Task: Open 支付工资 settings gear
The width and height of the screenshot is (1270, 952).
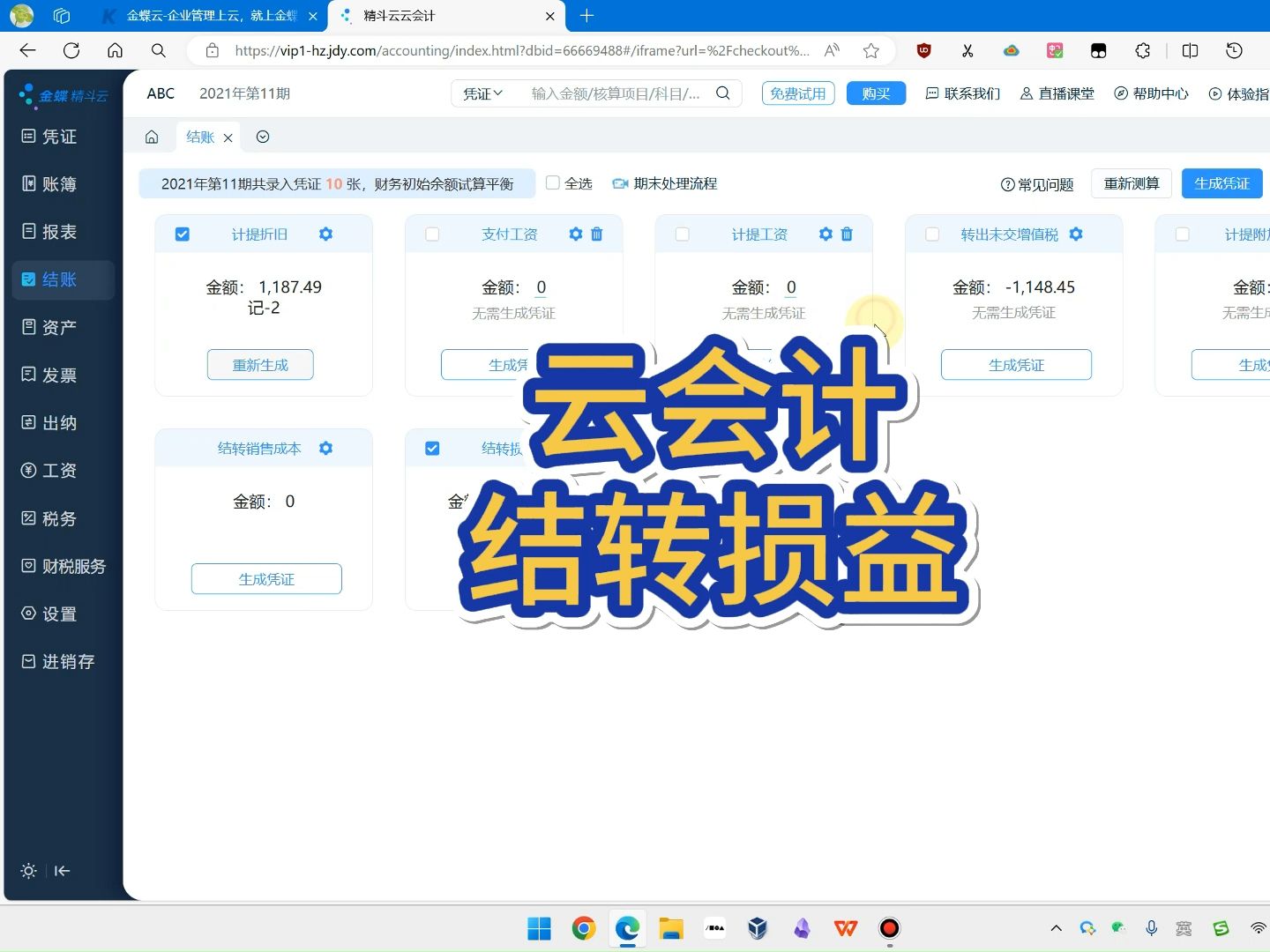Action: pyautogui.click(x=576, y=234)
